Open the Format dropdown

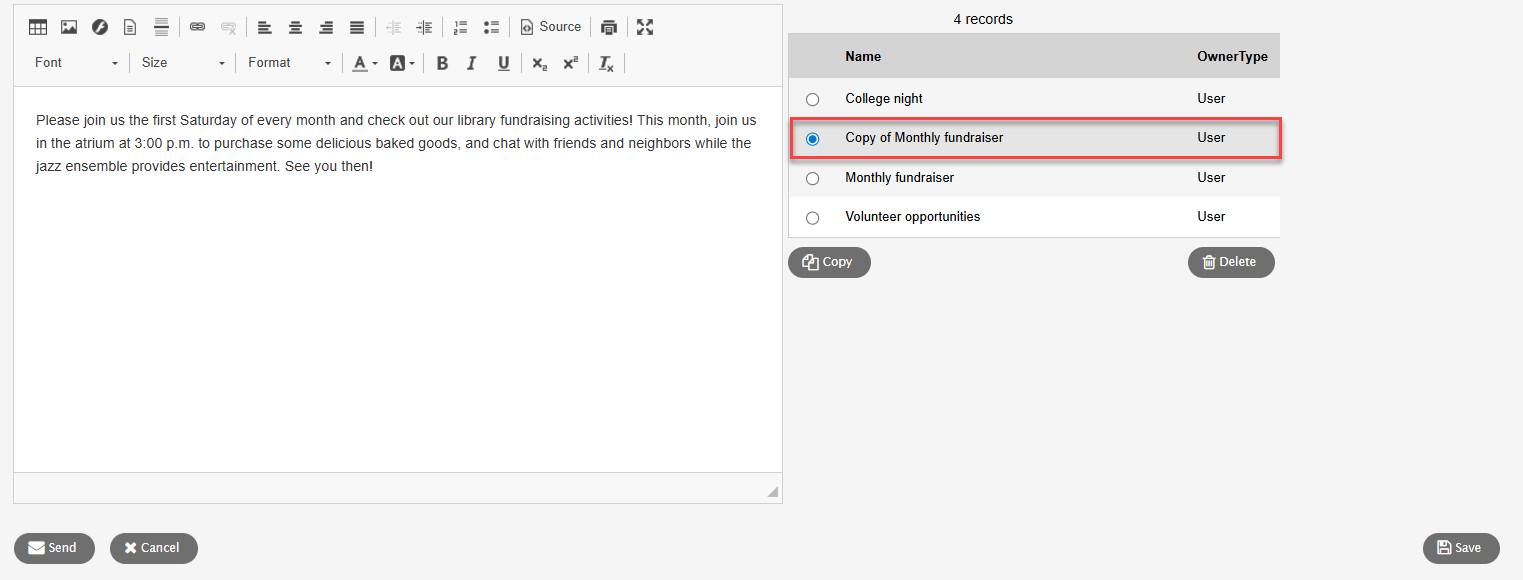(288, 62)
